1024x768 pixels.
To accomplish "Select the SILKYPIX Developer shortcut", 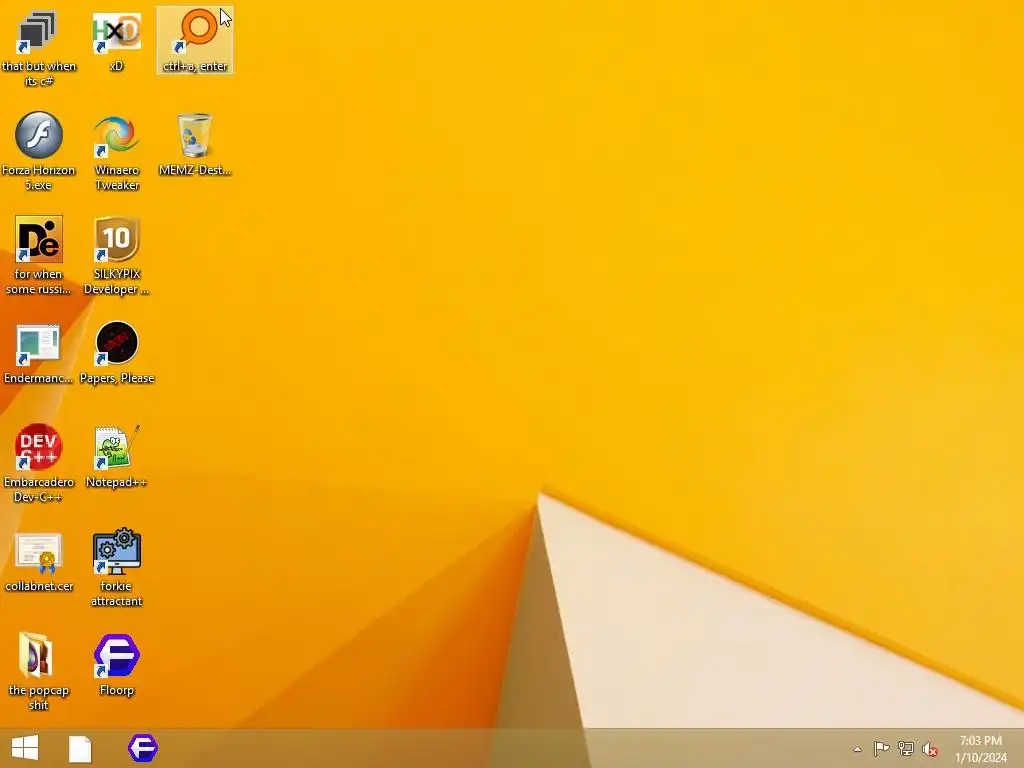I will click(116, 255).
